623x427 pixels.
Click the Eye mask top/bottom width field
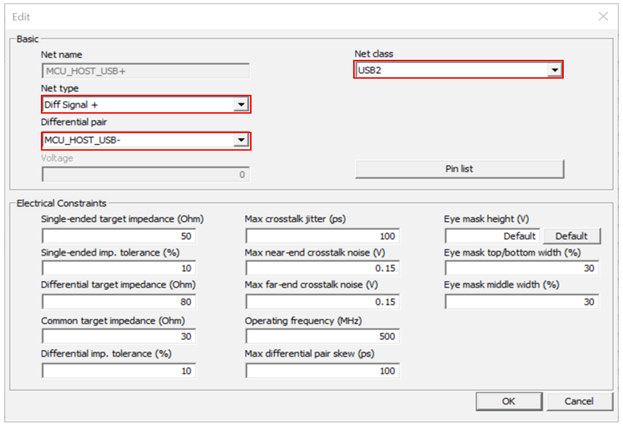pos(522,268)
